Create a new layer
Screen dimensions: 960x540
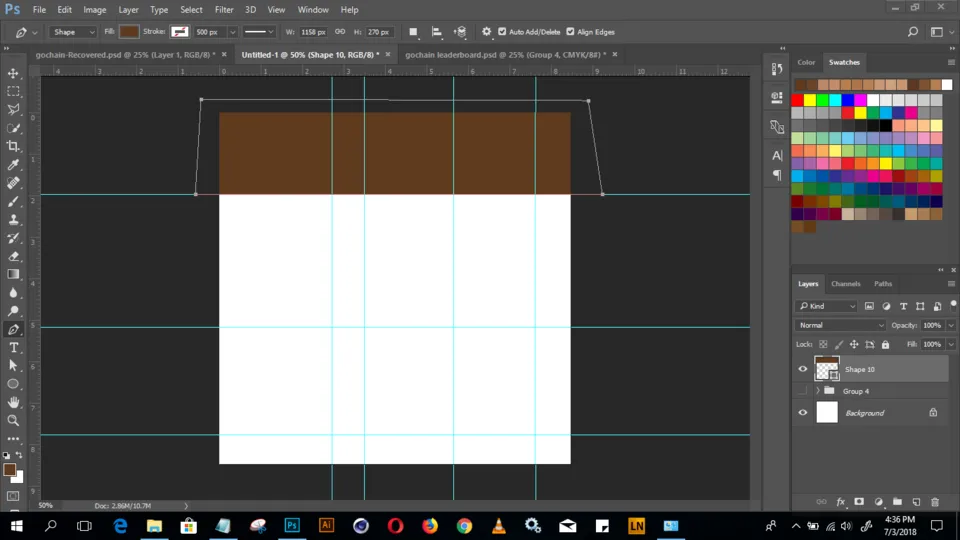click(x=916, y=502)
